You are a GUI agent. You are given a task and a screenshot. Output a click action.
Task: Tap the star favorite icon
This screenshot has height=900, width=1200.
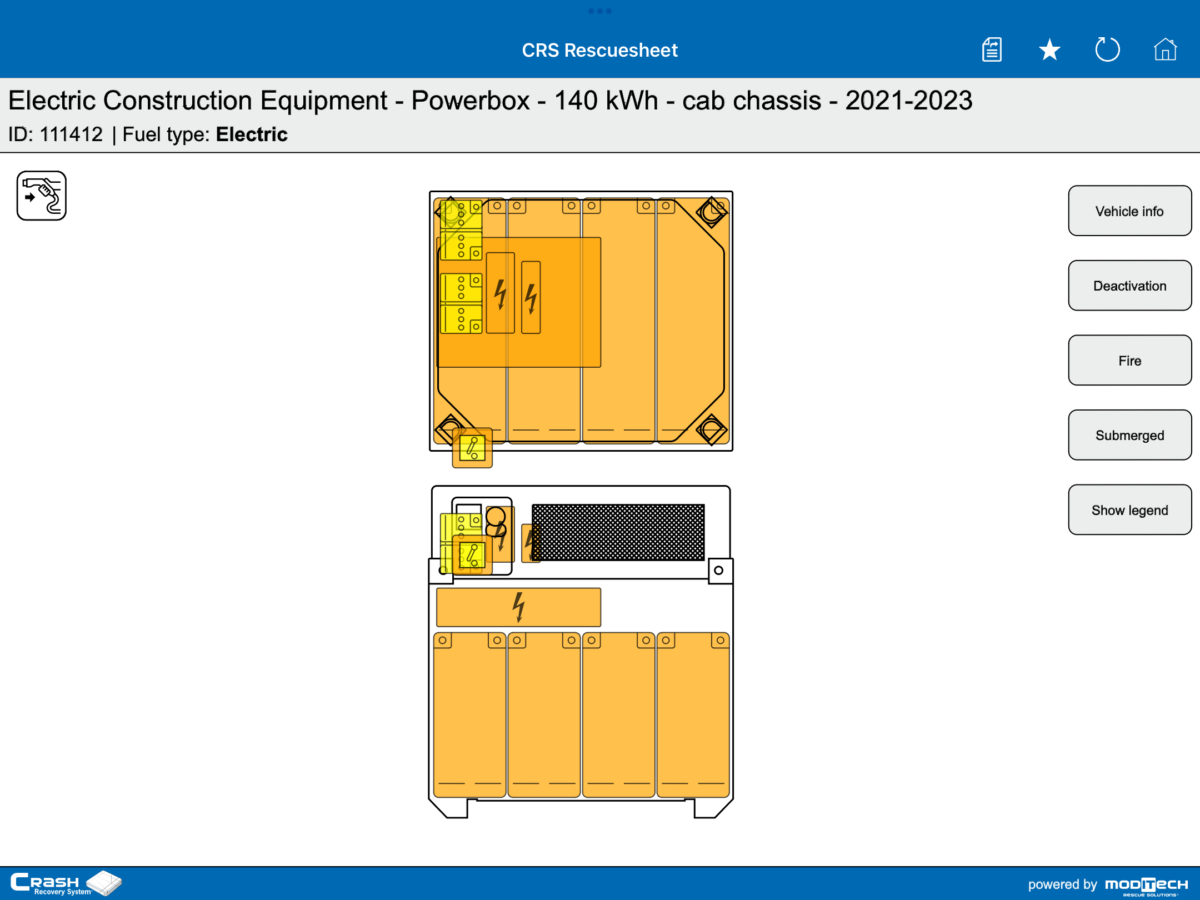pyautogui.click(x=1049, y=49)
